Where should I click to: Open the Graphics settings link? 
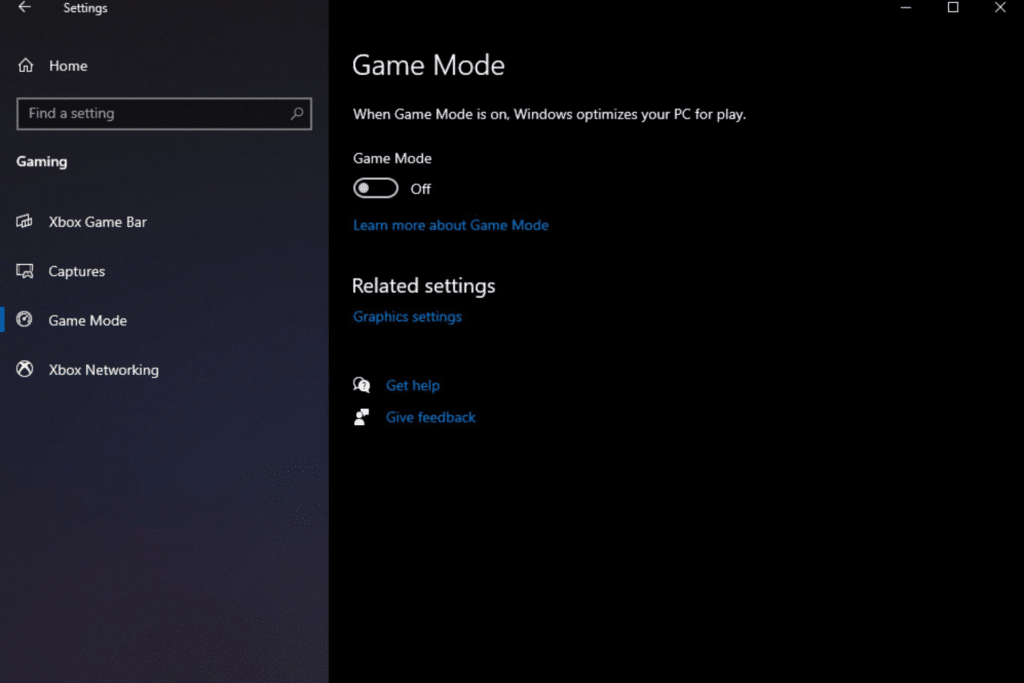(x=408, y=317)
